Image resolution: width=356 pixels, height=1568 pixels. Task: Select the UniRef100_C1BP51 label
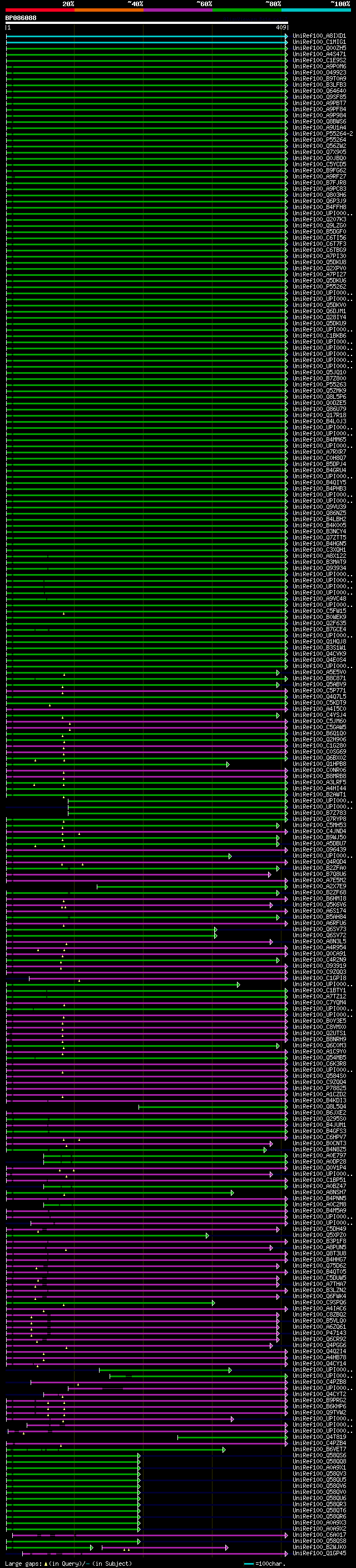pos(319,1180)
